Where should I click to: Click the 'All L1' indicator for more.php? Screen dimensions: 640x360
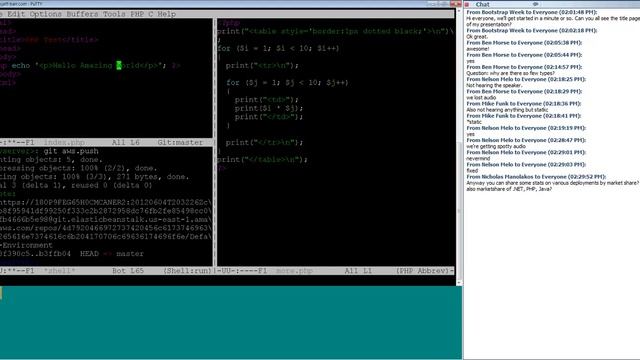point(358,271)
